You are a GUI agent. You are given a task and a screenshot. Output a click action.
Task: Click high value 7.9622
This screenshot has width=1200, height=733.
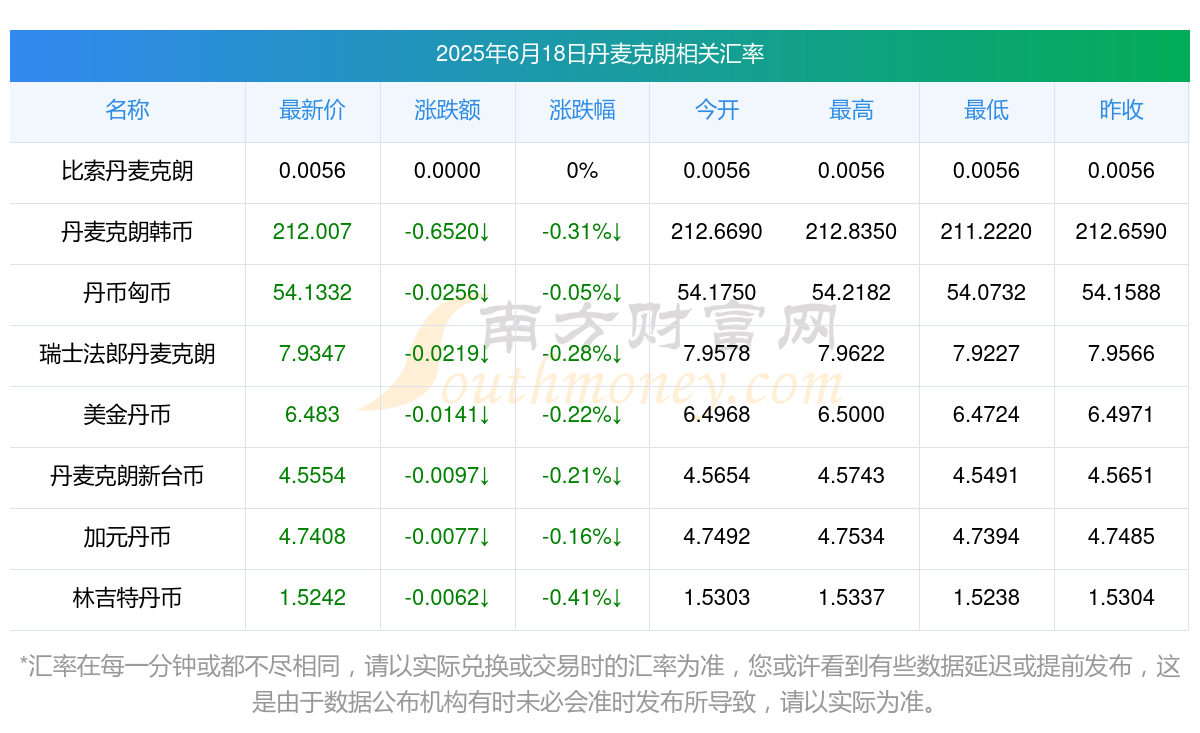[851, 354]
